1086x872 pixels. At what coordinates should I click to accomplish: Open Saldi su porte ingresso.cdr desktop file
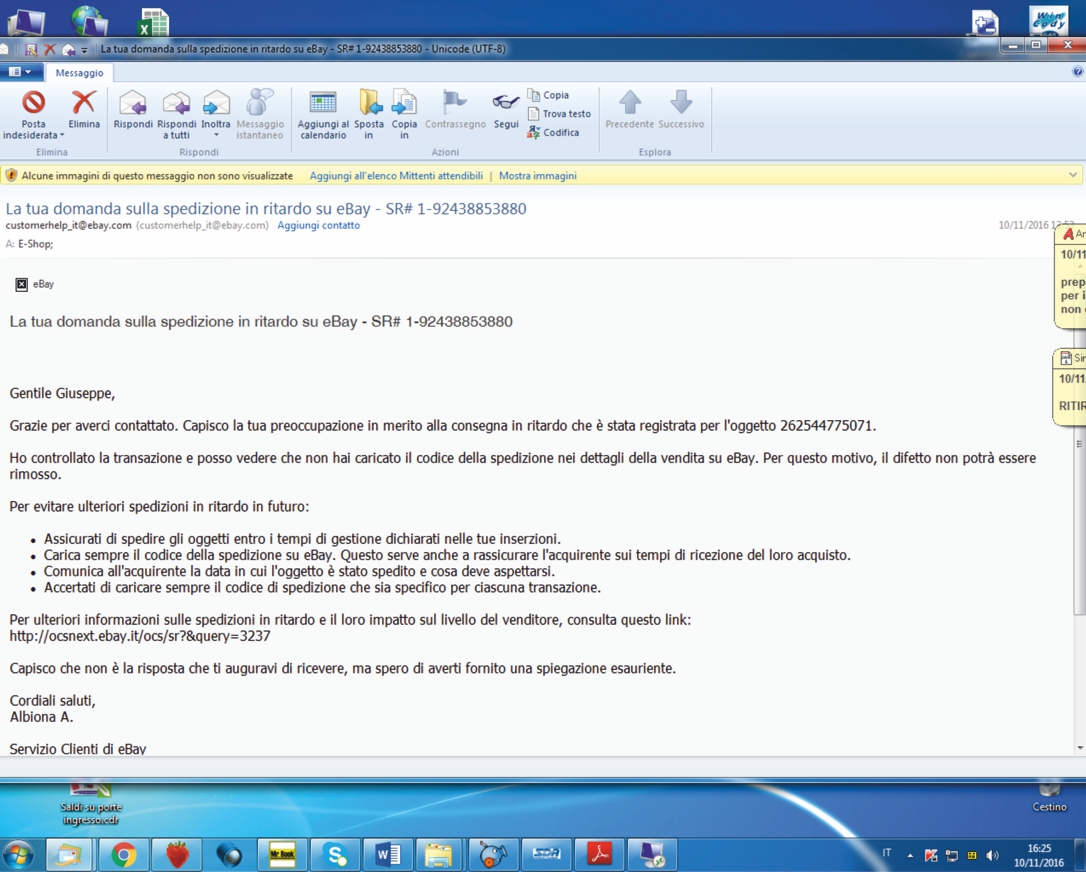click(91, 803)
